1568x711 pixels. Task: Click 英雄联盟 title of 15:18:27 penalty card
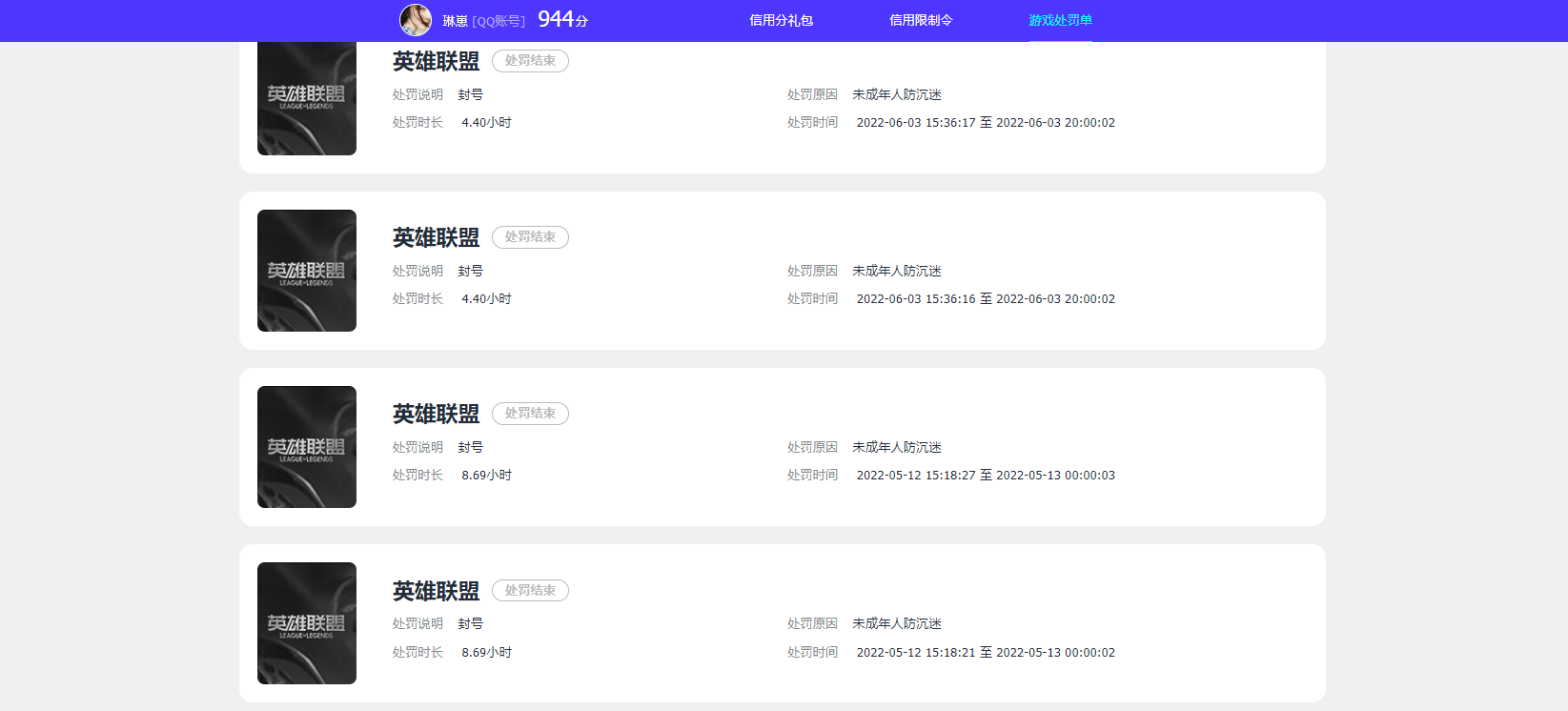436,414
